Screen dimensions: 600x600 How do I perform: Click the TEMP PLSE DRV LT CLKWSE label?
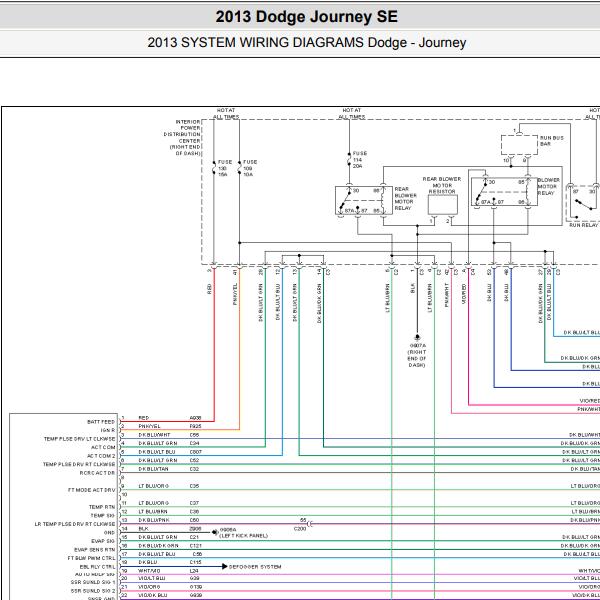(79, 439)
